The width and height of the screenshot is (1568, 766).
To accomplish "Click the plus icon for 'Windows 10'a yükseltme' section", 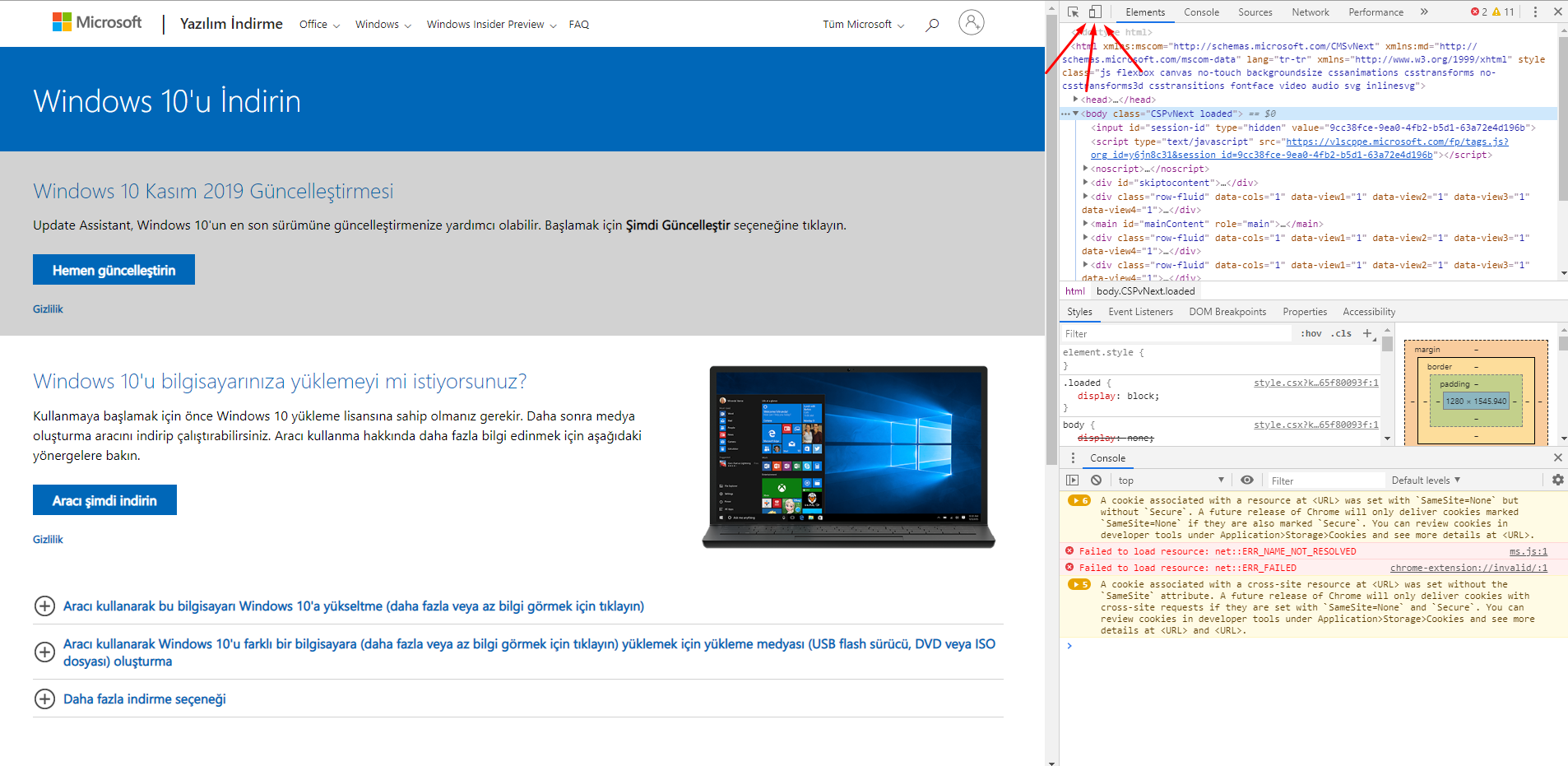I will [44, 606].
